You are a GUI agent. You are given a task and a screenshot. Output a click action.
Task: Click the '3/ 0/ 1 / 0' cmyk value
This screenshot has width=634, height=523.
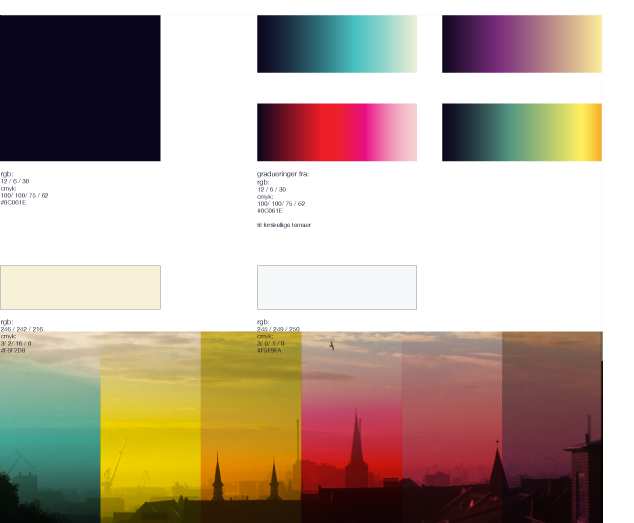tap(271, 343)
